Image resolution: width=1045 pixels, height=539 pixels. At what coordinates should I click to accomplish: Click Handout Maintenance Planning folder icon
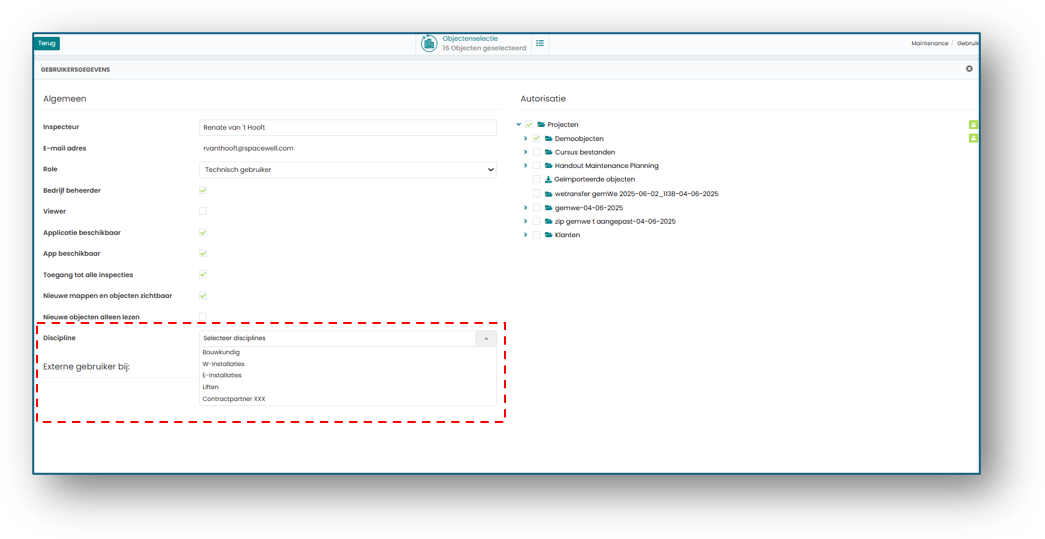[548, 165]
